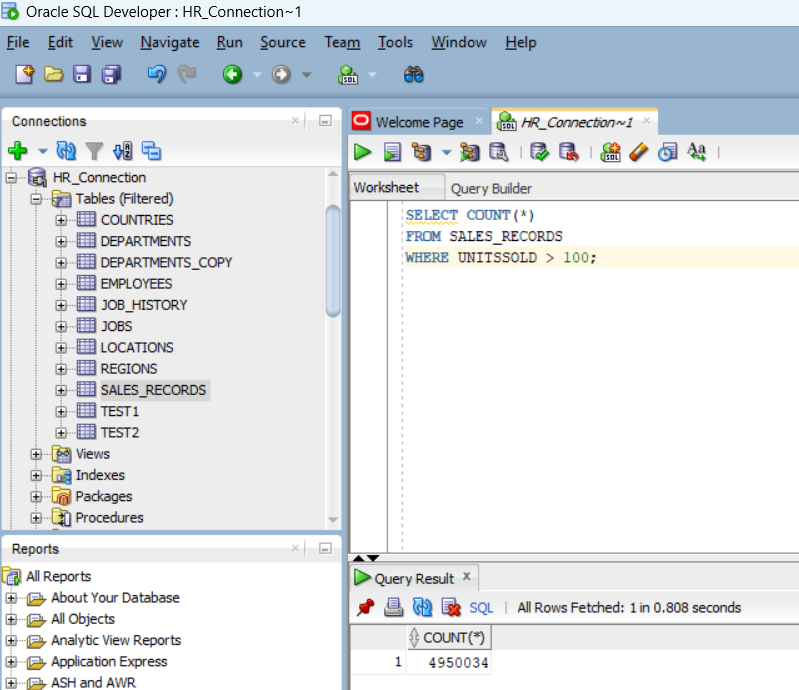
Task: Add new connection with green plus icon
Action: pyautogui.click(x=18, y=151)
